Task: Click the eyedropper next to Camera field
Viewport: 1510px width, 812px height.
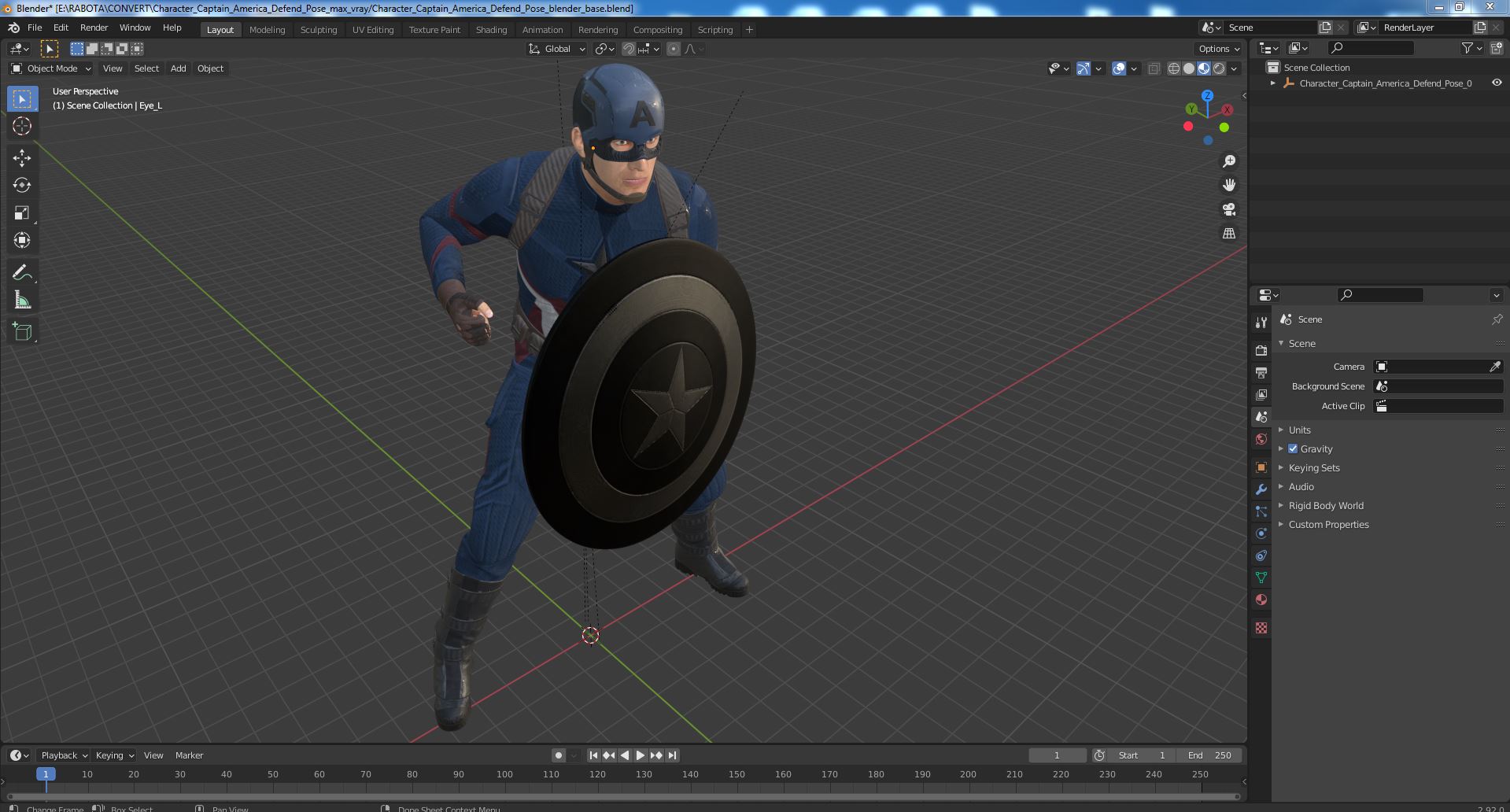Action: click(x=1494, y=367)
